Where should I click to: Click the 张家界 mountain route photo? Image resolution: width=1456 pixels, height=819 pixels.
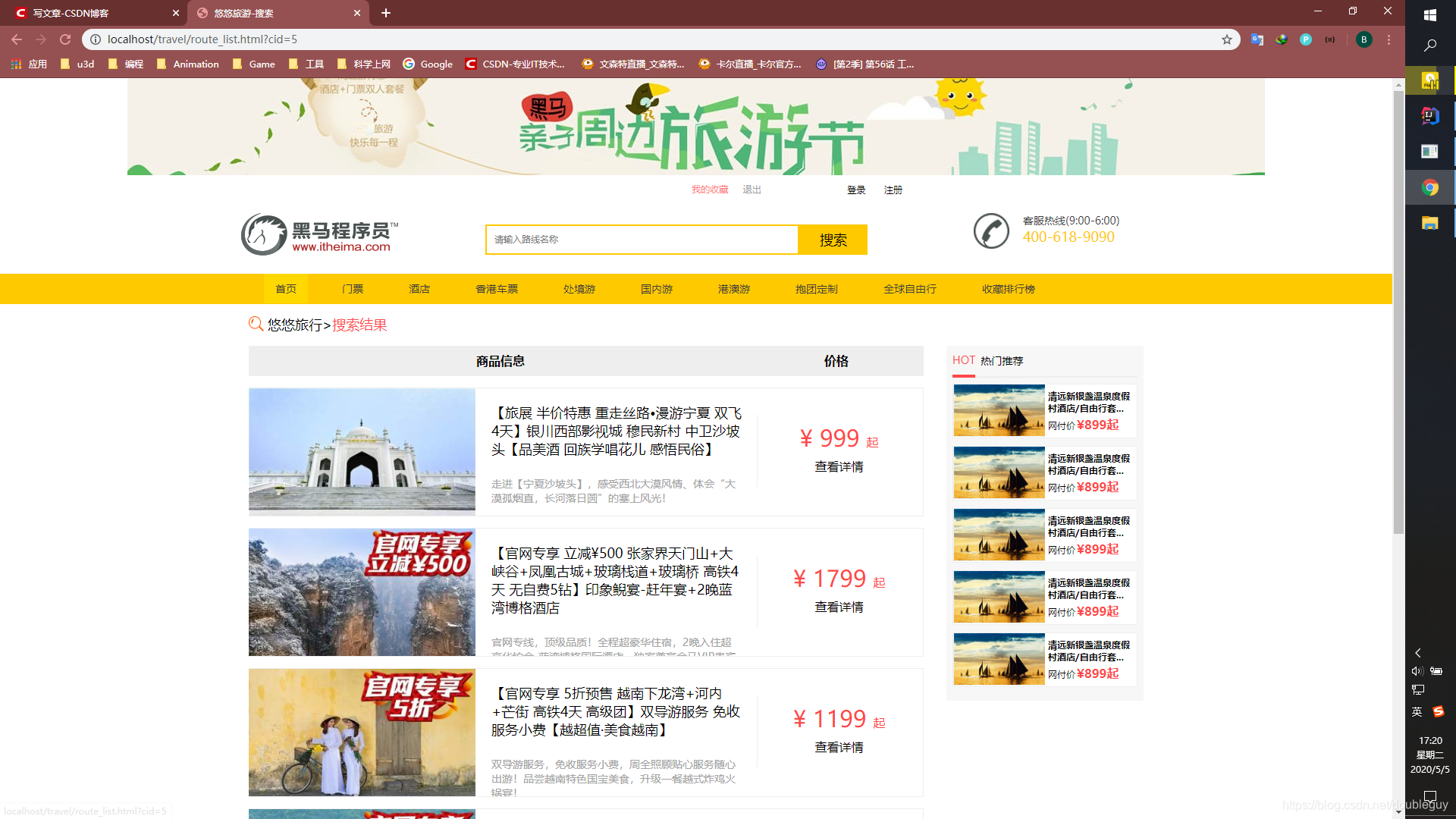pyautogui.click(x=362, y=592)
